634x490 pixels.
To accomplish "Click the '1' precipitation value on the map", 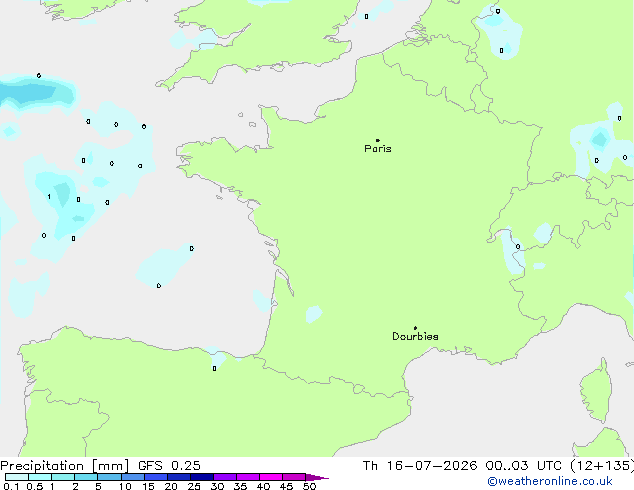I will 49,197.
